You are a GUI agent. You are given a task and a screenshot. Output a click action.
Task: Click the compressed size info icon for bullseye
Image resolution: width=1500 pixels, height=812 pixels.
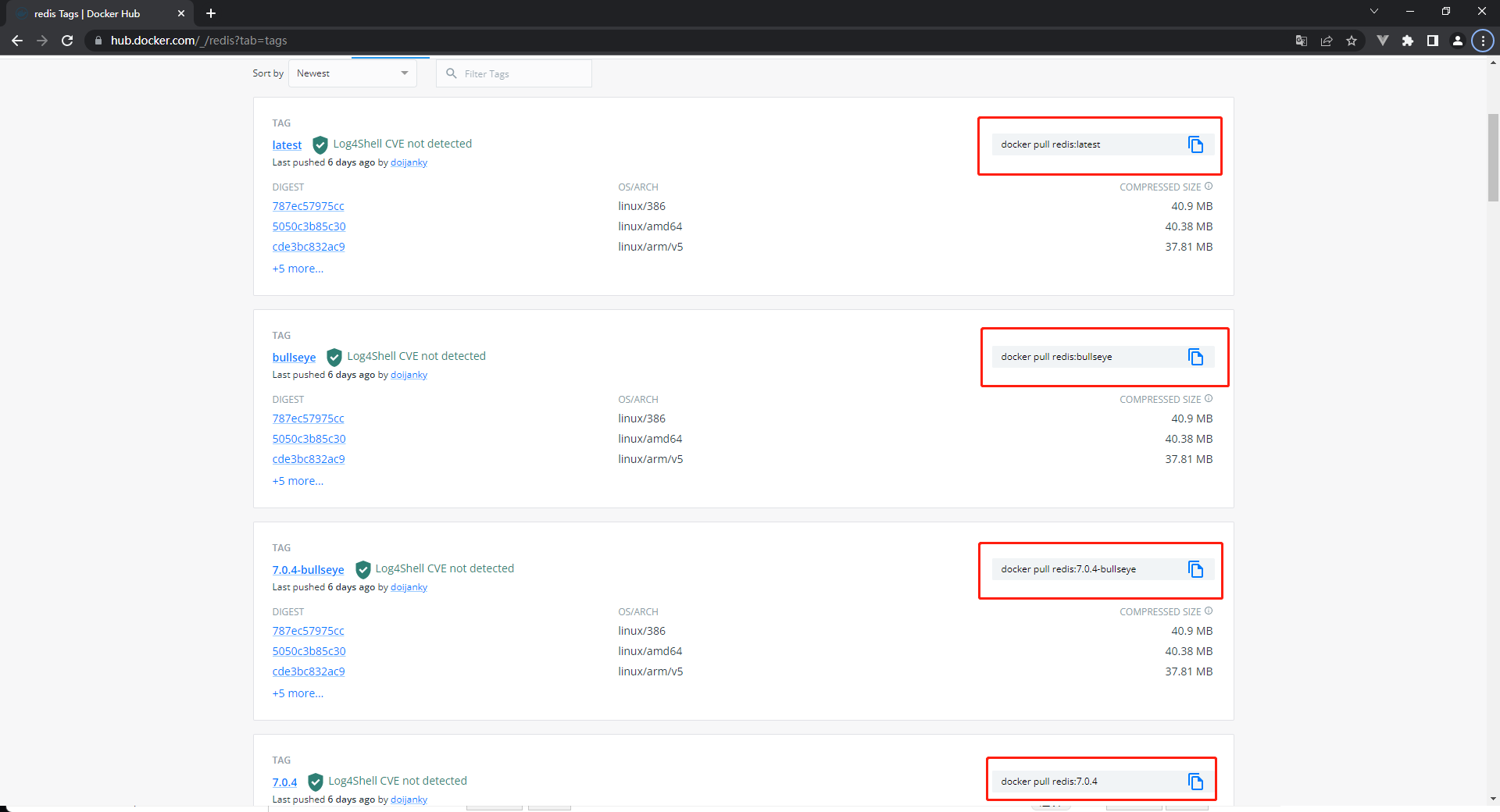pyautogui.click(x=1209, y=399)
